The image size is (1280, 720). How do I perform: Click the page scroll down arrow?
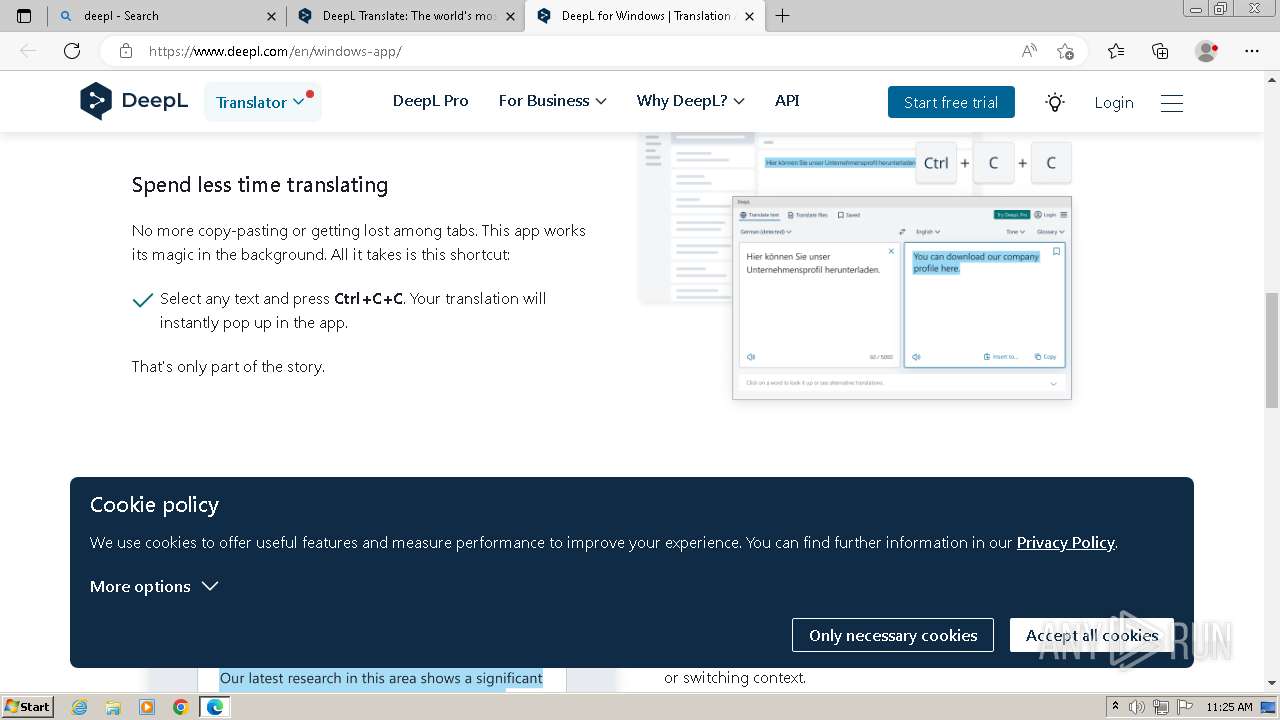tap(1271, 683)
